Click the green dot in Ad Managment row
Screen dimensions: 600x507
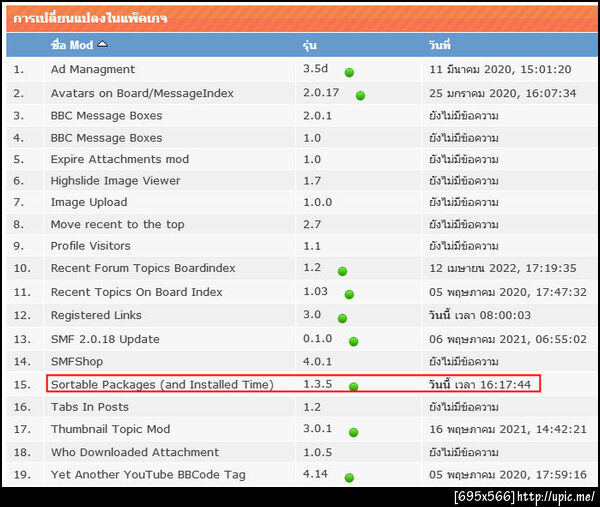click(x=349, y=72)
